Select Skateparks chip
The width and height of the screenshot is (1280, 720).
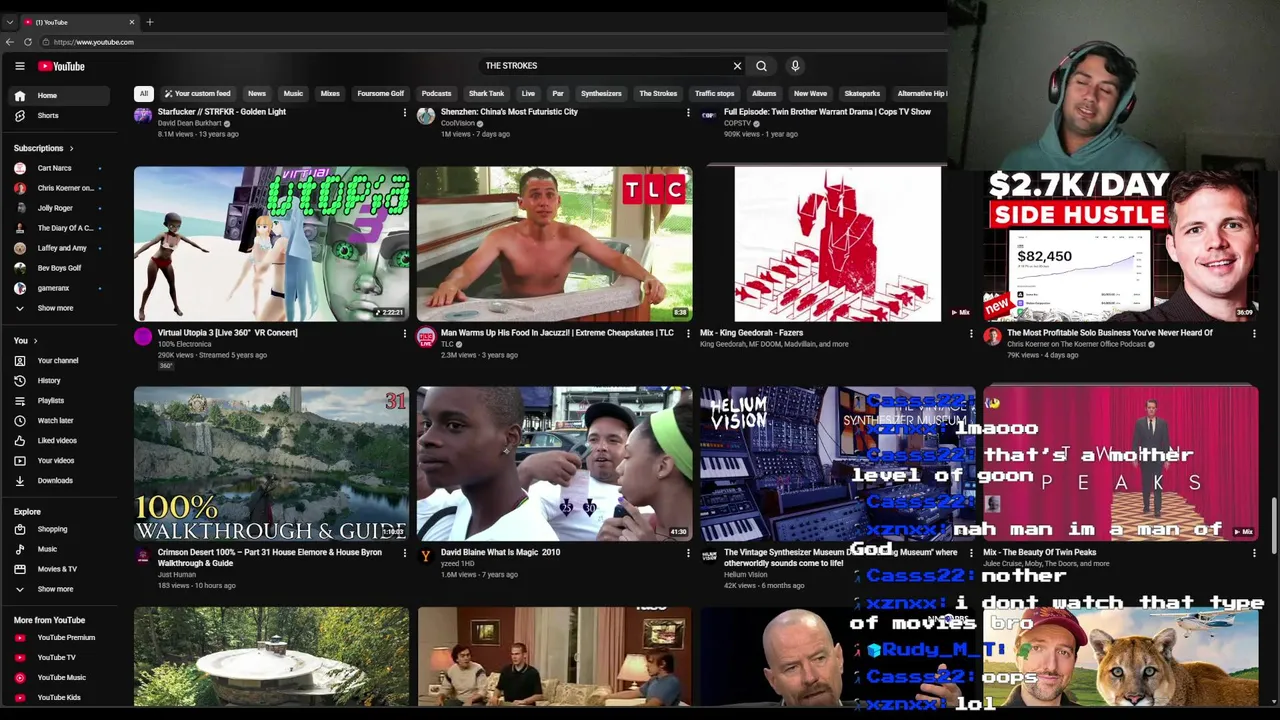coord(862,94)
